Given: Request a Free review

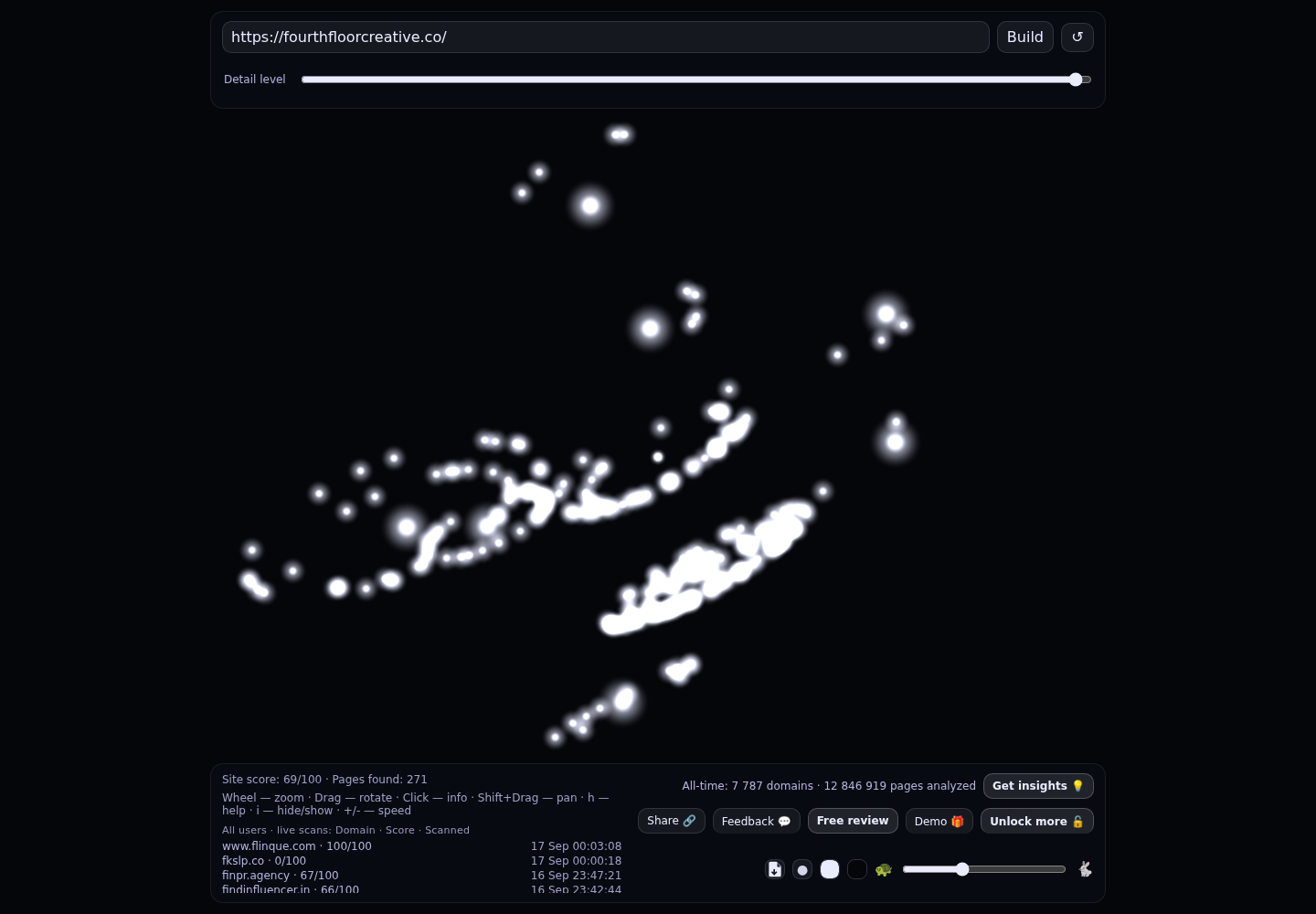Looking at the screenshot, I should tap(853, 821).
